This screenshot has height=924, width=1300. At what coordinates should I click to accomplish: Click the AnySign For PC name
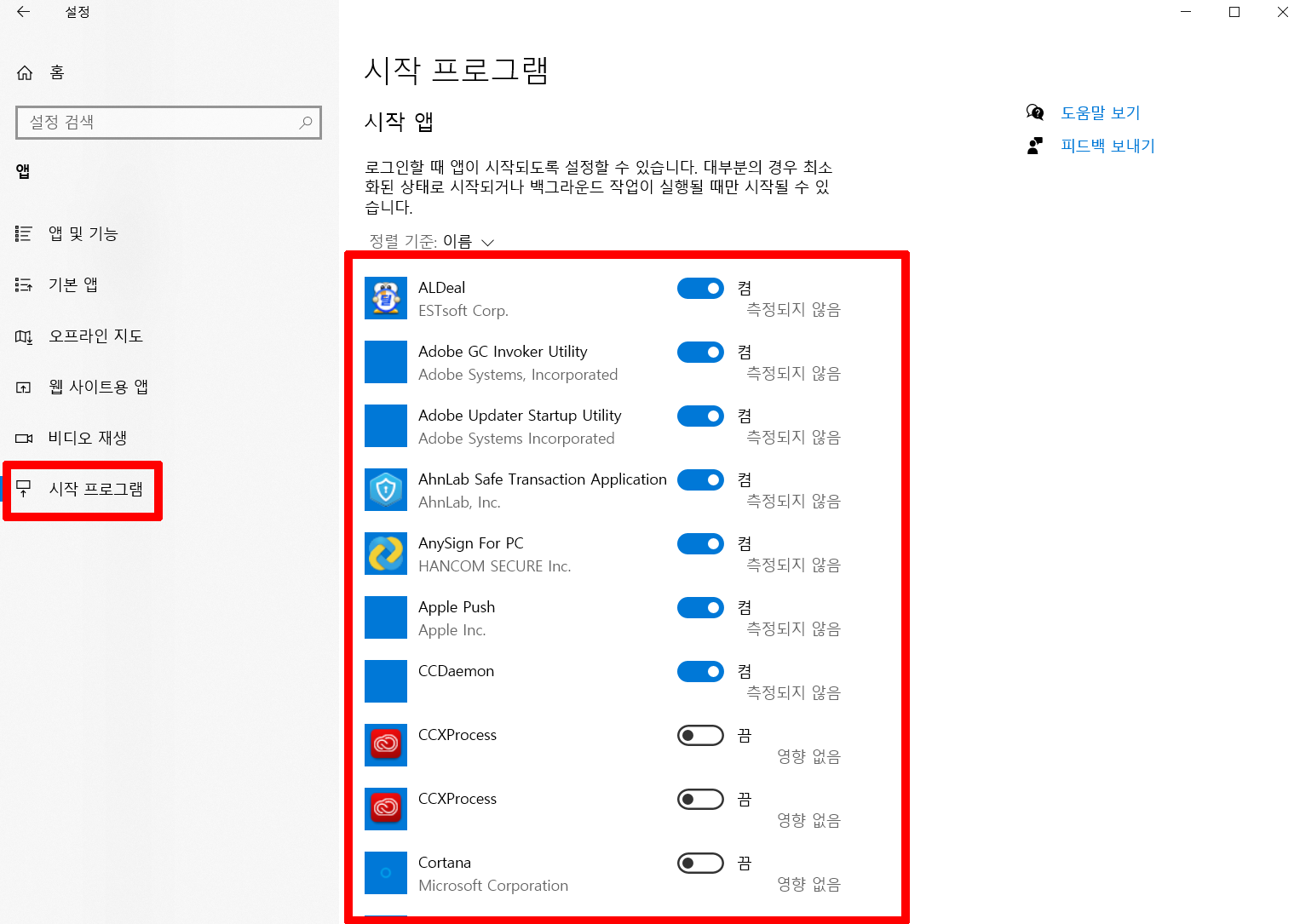pyautogui.click(x=471, y=543)
